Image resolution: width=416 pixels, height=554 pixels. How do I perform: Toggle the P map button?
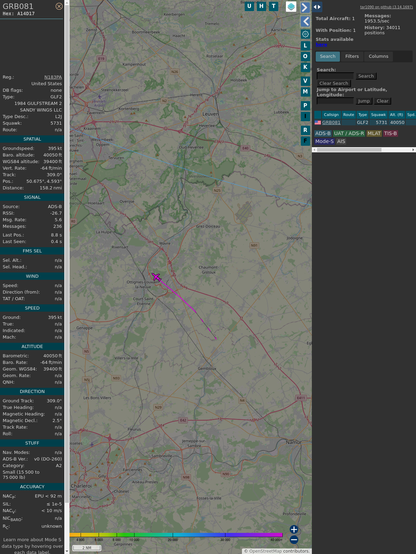(305, 105)
